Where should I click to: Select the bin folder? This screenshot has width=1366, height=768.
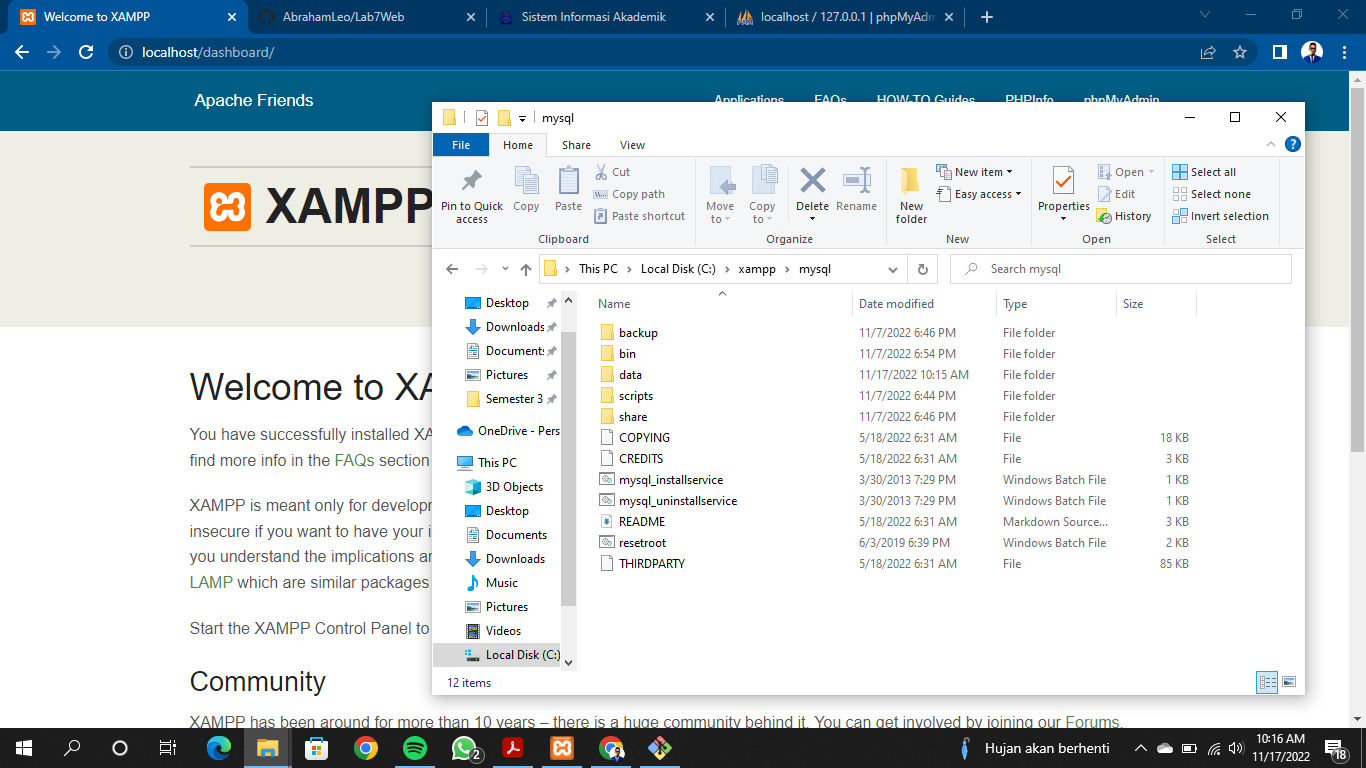point(627,354)
